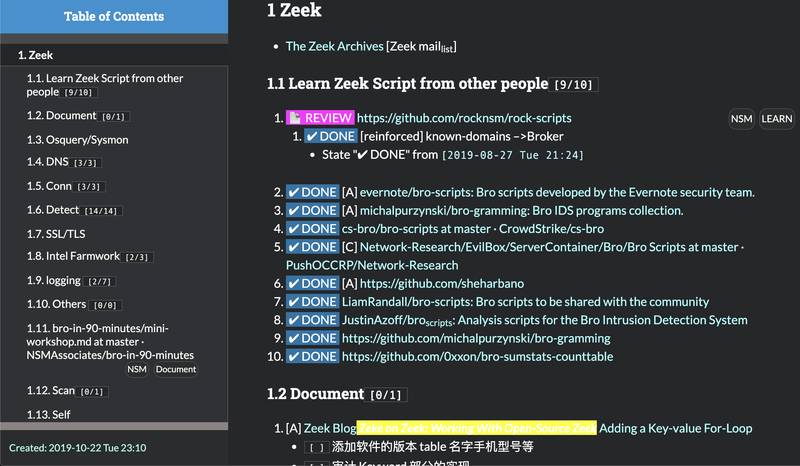Click DONE badge beside JustinAzoff item
This screenshot has width=800, height=466.
click(312, 320)
